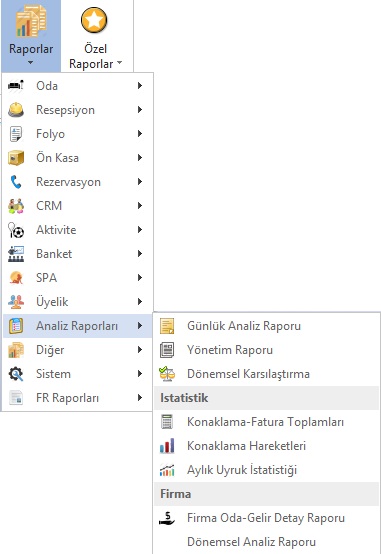Click the Aktivite sports icon
This screenshot has height=554, width=381.
tap(16, 230)
